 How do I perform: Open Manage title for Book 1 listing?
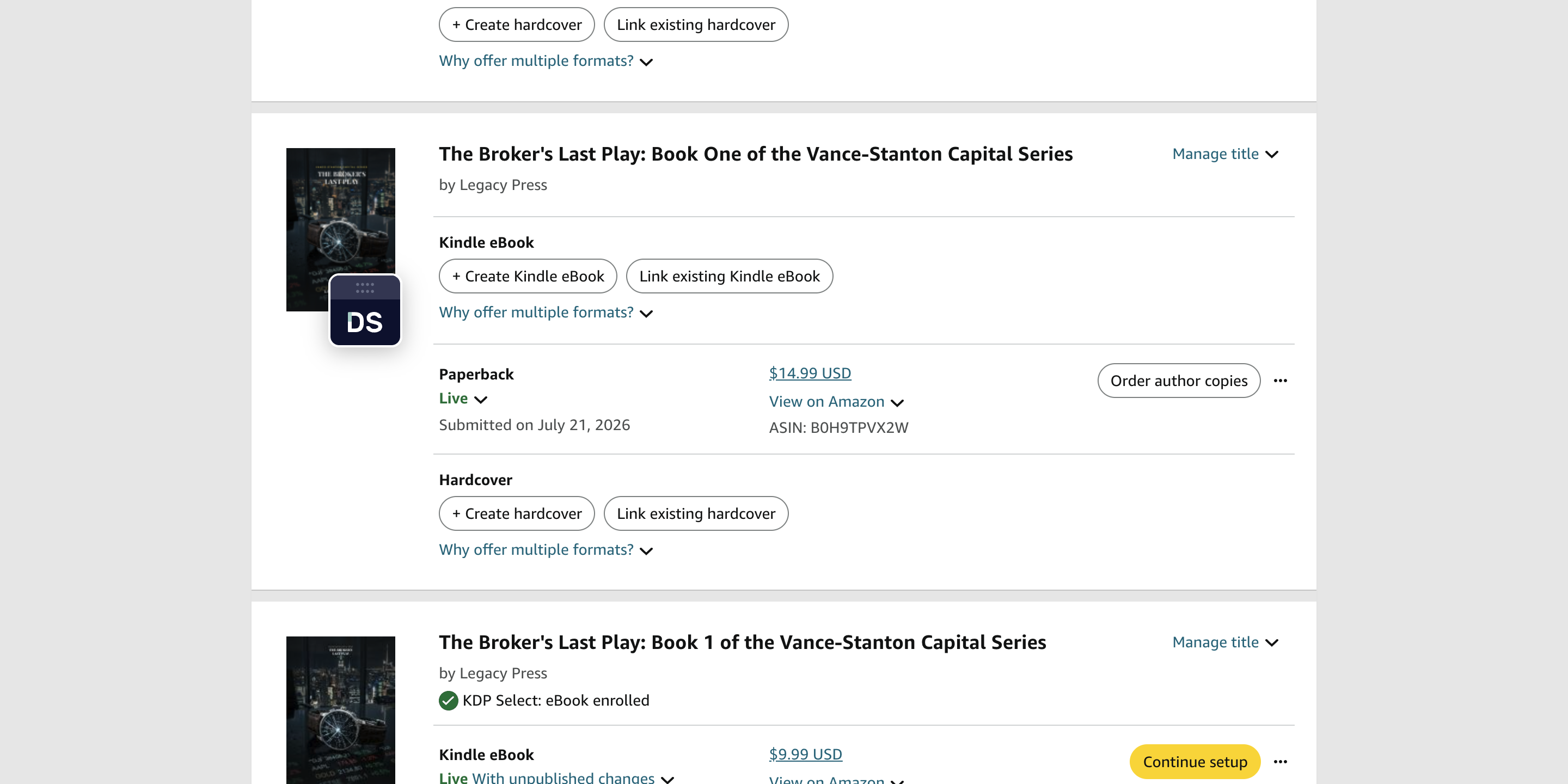[x=1224, y=642]
